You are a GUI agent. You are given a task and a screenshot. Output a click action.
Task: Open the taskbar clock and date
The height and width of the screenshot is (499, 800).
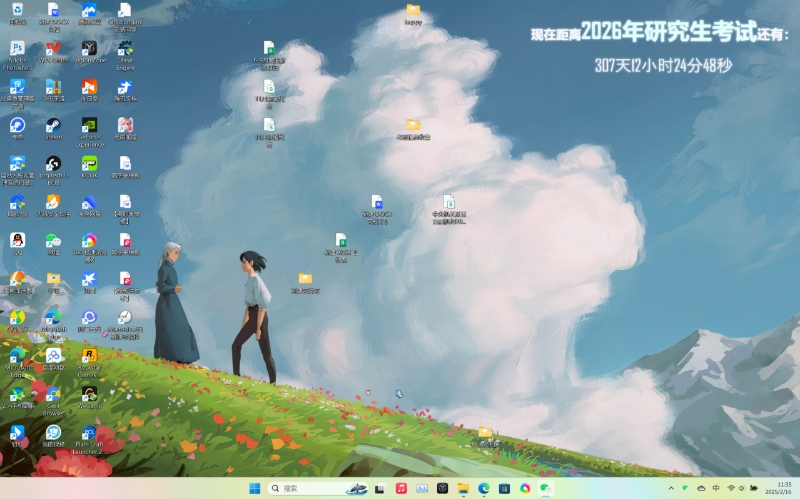(x=777, y=488)
